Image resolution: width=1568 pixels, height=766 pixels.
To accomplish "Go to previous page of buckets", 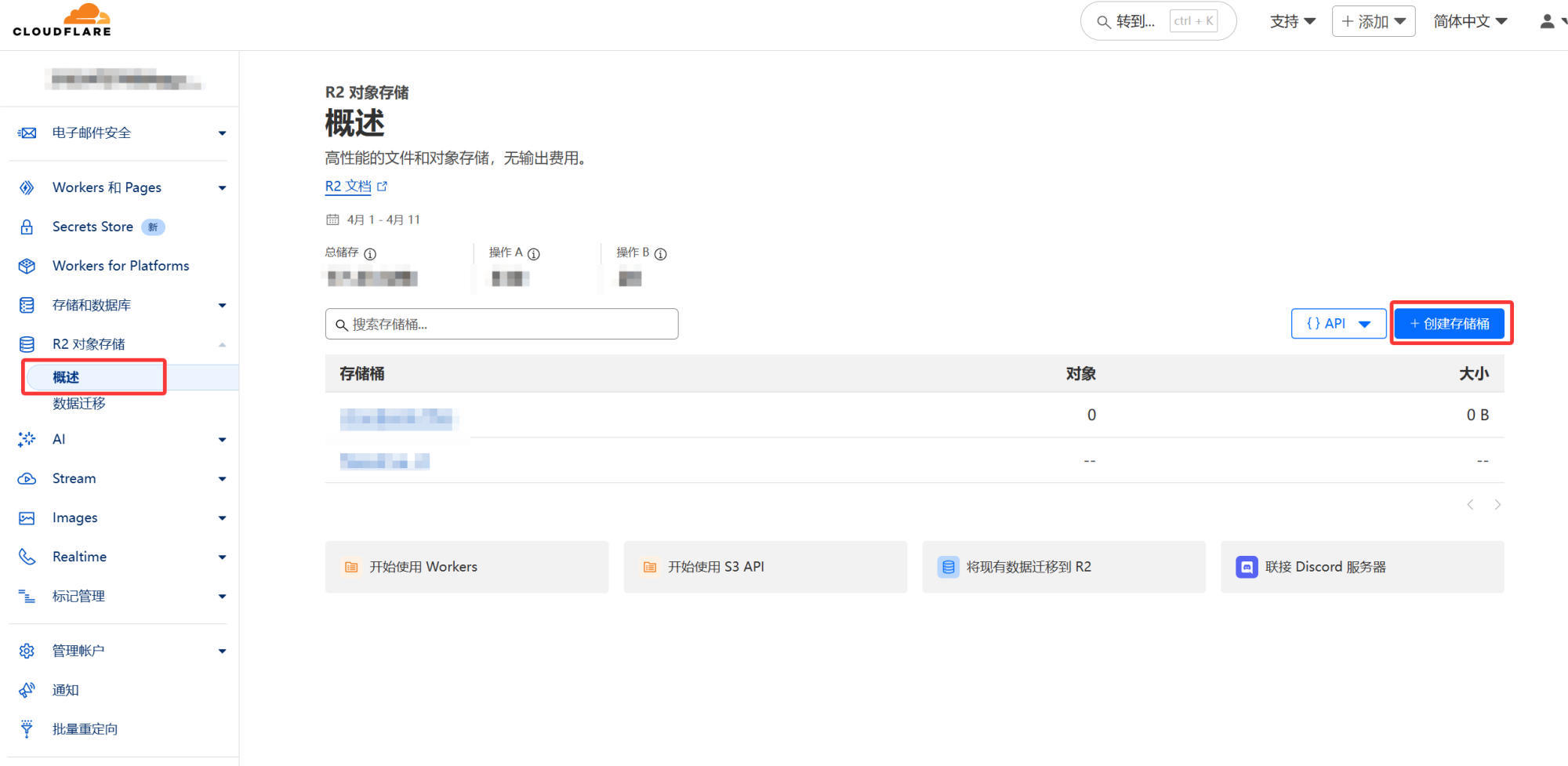I will tap(1470, 505).
